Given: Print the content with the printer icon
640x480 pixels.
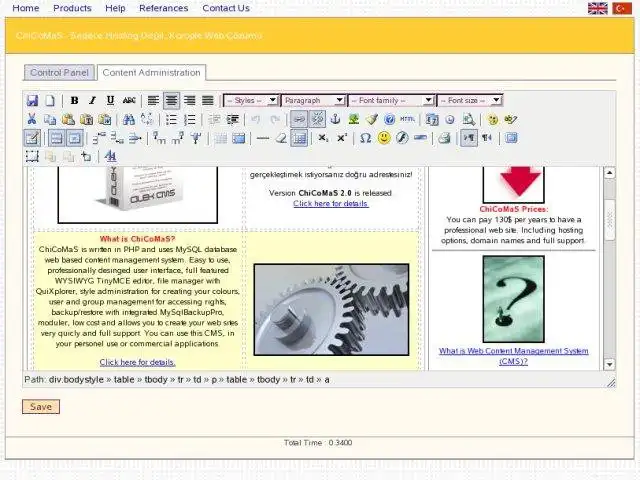Looking at the screenshot, I should pyautogui.click(x=444, y=138).
